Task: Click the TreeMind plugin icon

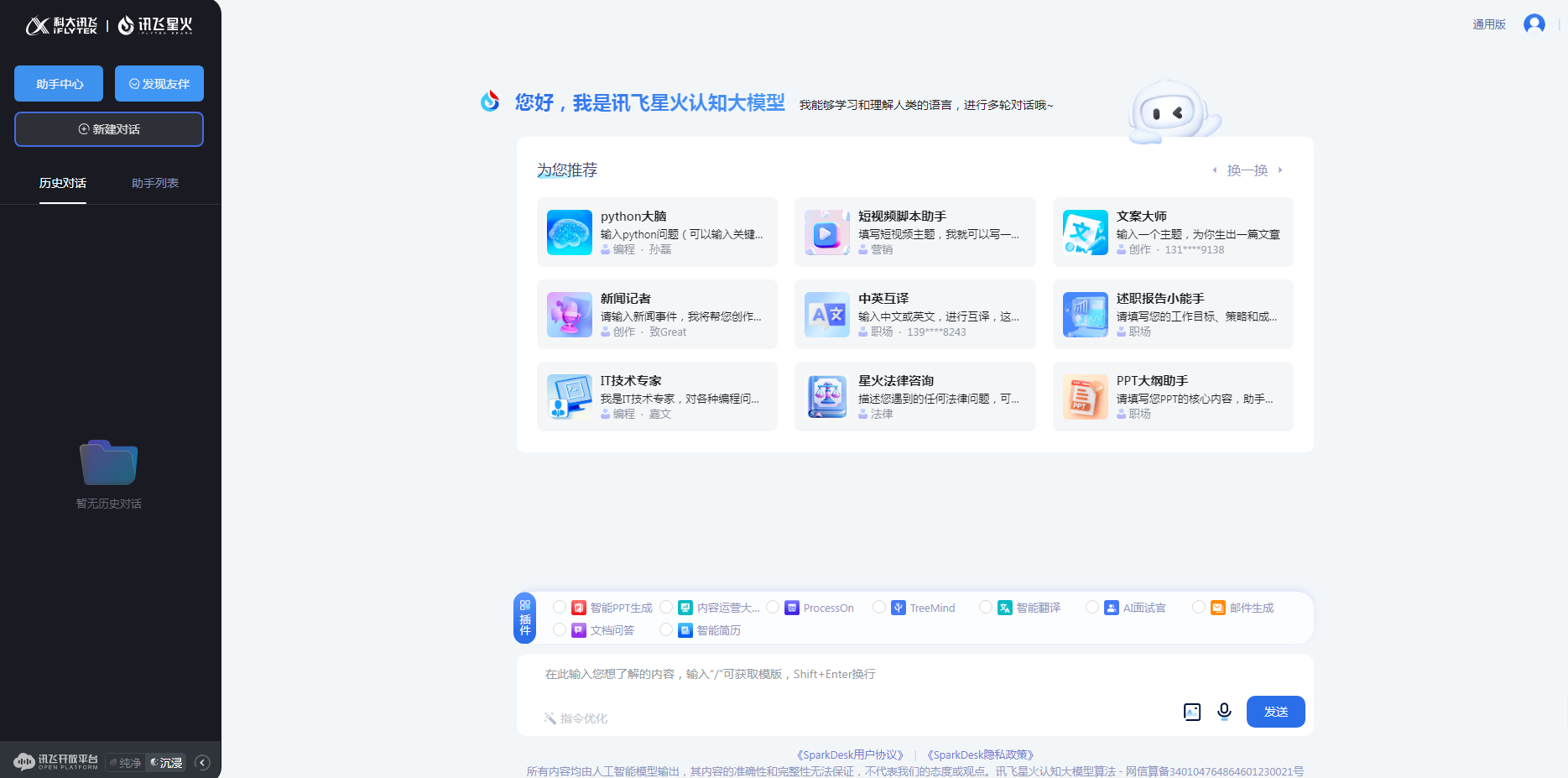Action: [899, 608]
